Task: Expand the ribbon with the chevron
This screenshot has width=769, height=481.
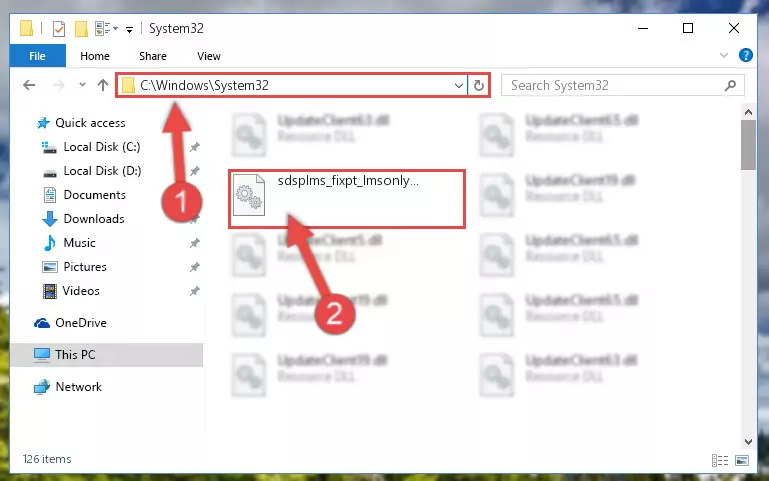Action: point(723,55)
